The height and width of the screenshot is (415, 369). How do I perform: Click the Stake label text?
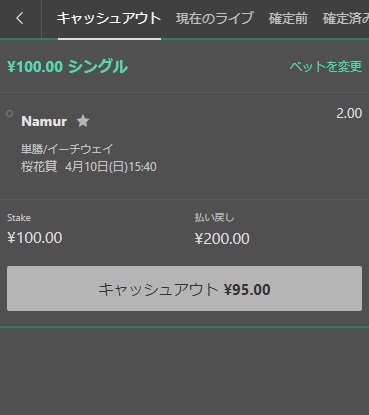19,218
